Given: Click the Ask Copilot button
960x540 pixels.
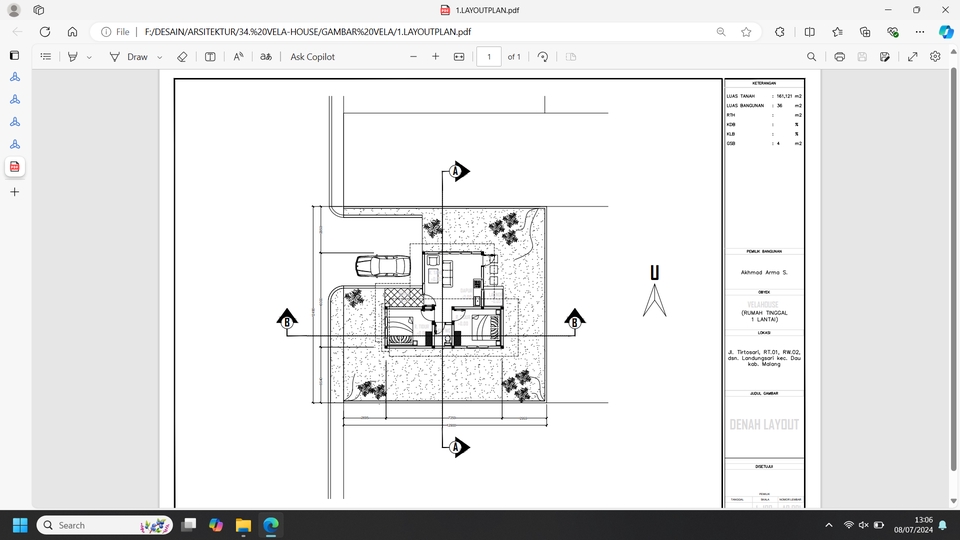Looking at the screenshot, I should coord(312,56).
